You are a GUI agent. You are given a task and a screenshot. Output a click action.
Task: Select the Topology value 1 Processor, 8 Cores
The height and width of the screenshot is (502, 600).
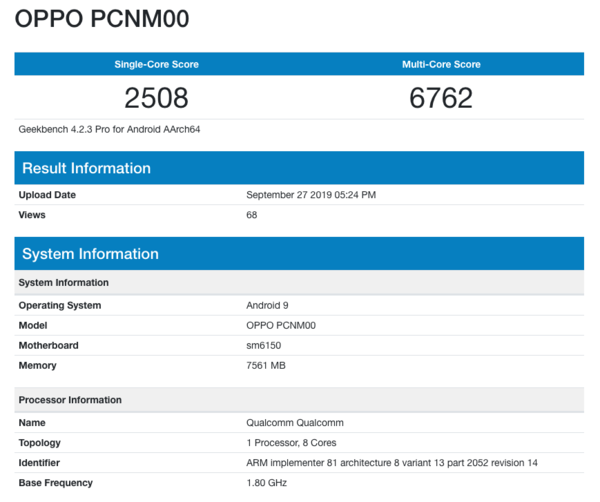coord(293,443)
